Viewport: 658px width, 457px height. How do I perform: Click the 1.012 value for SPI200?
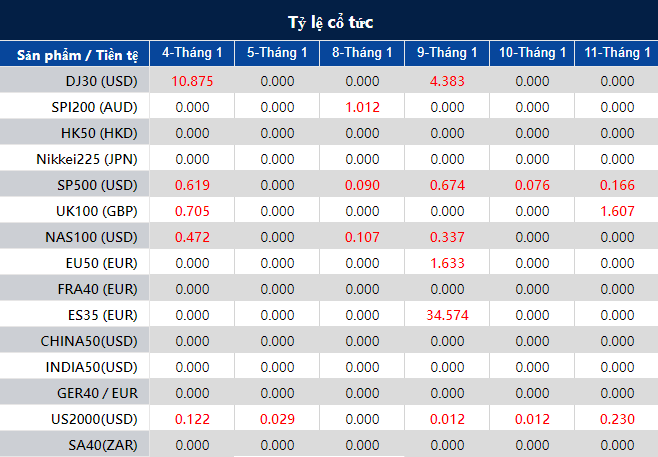point(363,107)
